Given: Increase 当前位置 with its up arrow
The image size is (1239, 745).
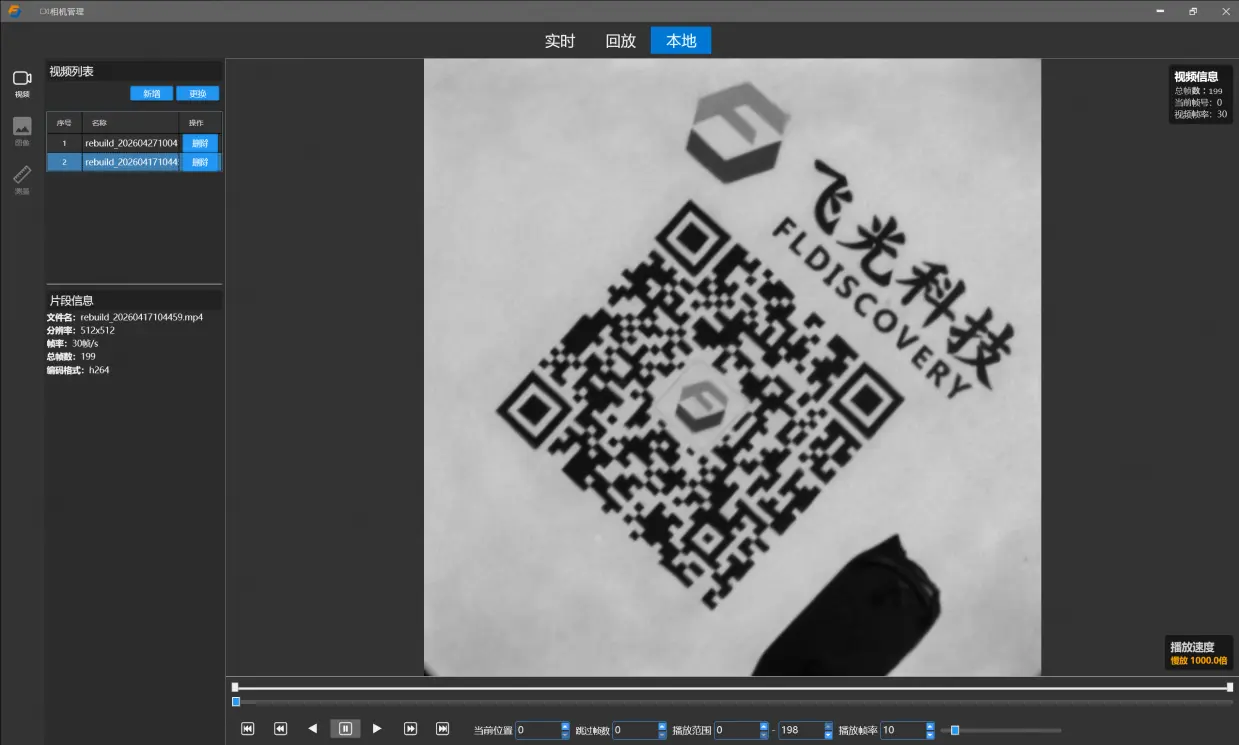Looking at the screenshot, I should pyautogui.click(x=565, y=726).
